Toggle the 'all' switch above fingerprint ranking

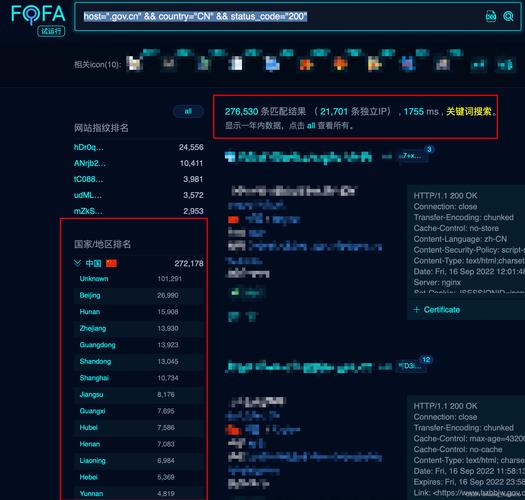coord(188,111)
